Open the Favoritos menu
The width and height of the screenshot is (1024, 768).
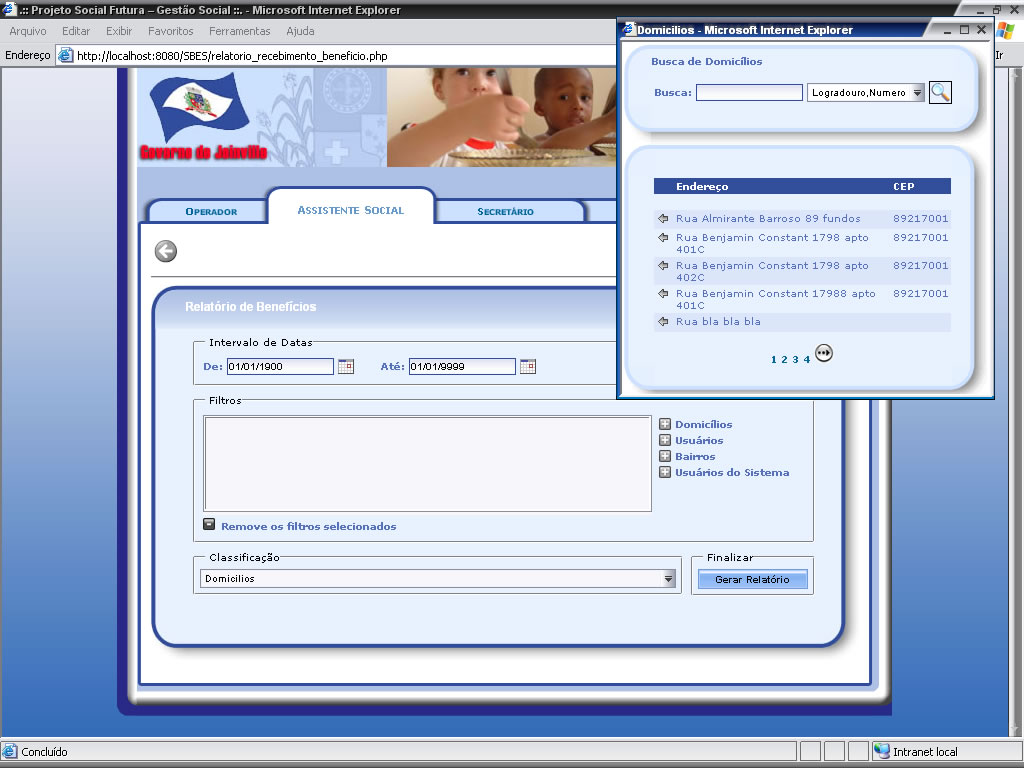coord(170,31)
